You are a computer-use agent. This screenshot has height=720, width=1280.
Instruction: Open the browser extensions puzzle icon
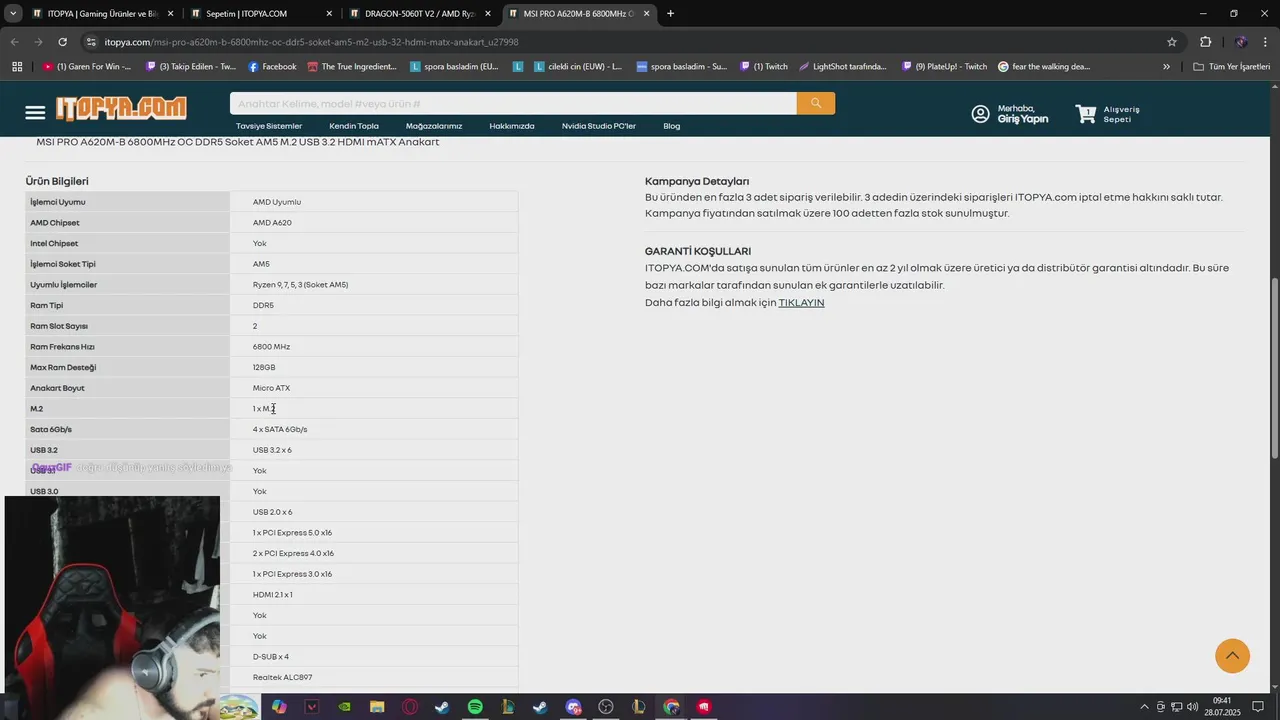1205,42
